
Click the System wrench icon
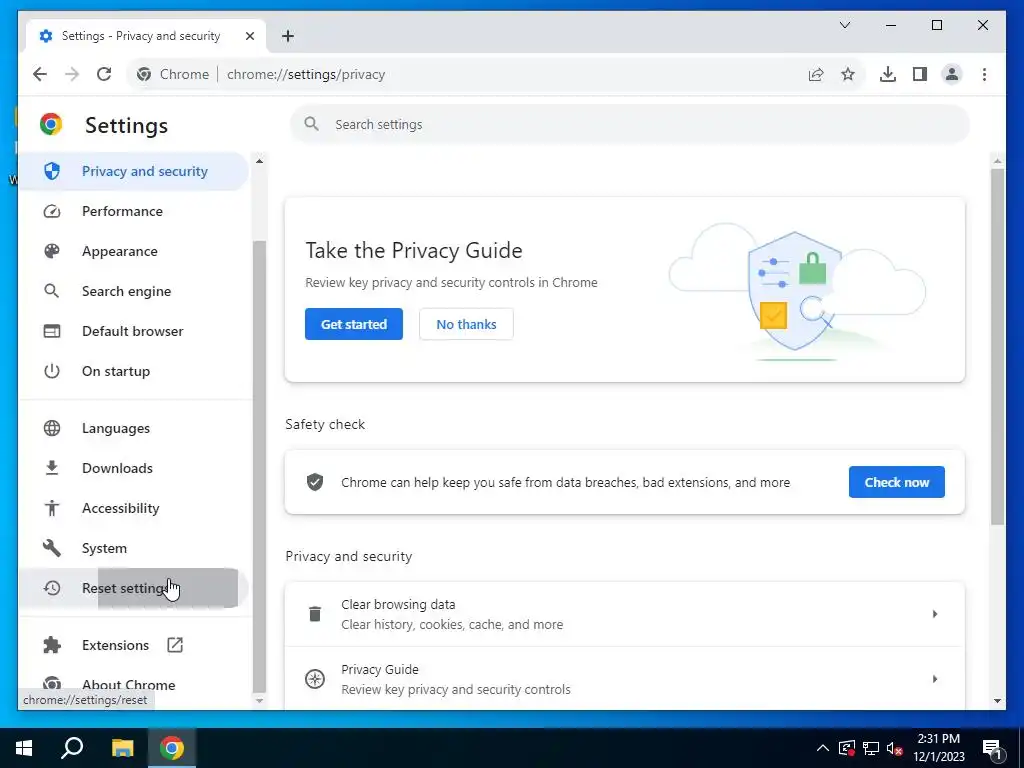pyautogui.click(x=52, y=548)
